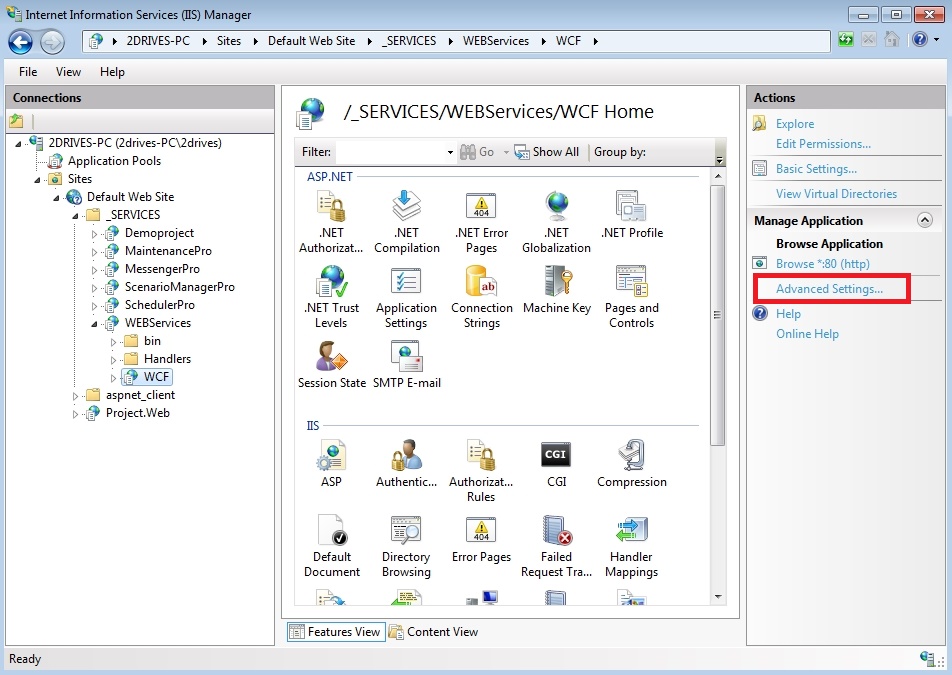Open the CGI feature icon
Screen dimensions: 952x675
pyautogui.click(x=556, y=457)
